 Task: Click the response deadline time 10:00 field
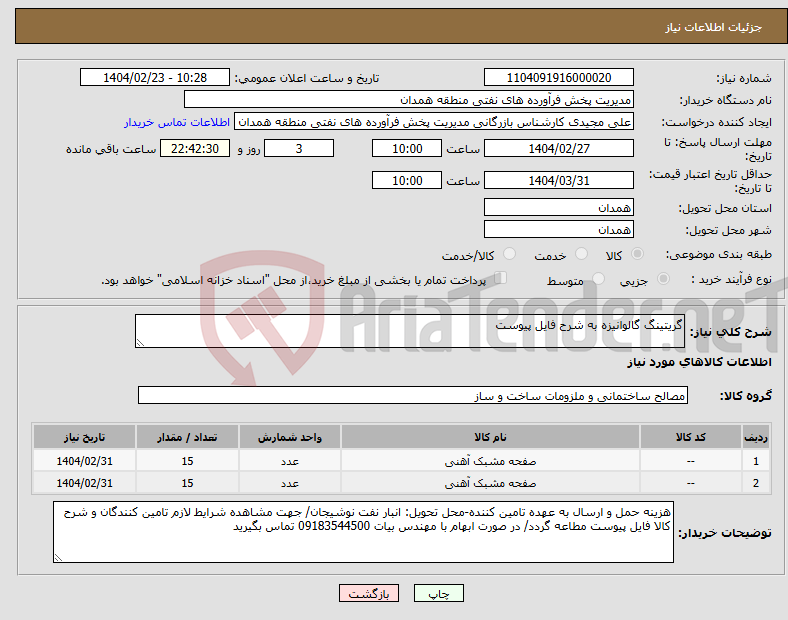(407, 148)
